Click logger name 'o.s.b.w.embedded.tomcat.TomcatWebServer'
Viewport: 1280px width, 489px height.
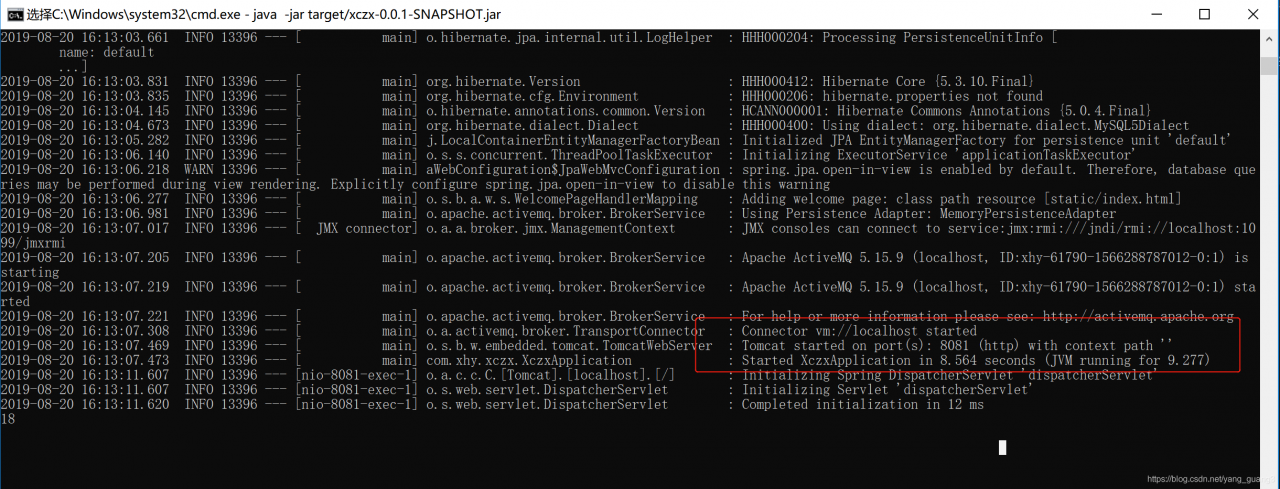[x=570, y=345]
